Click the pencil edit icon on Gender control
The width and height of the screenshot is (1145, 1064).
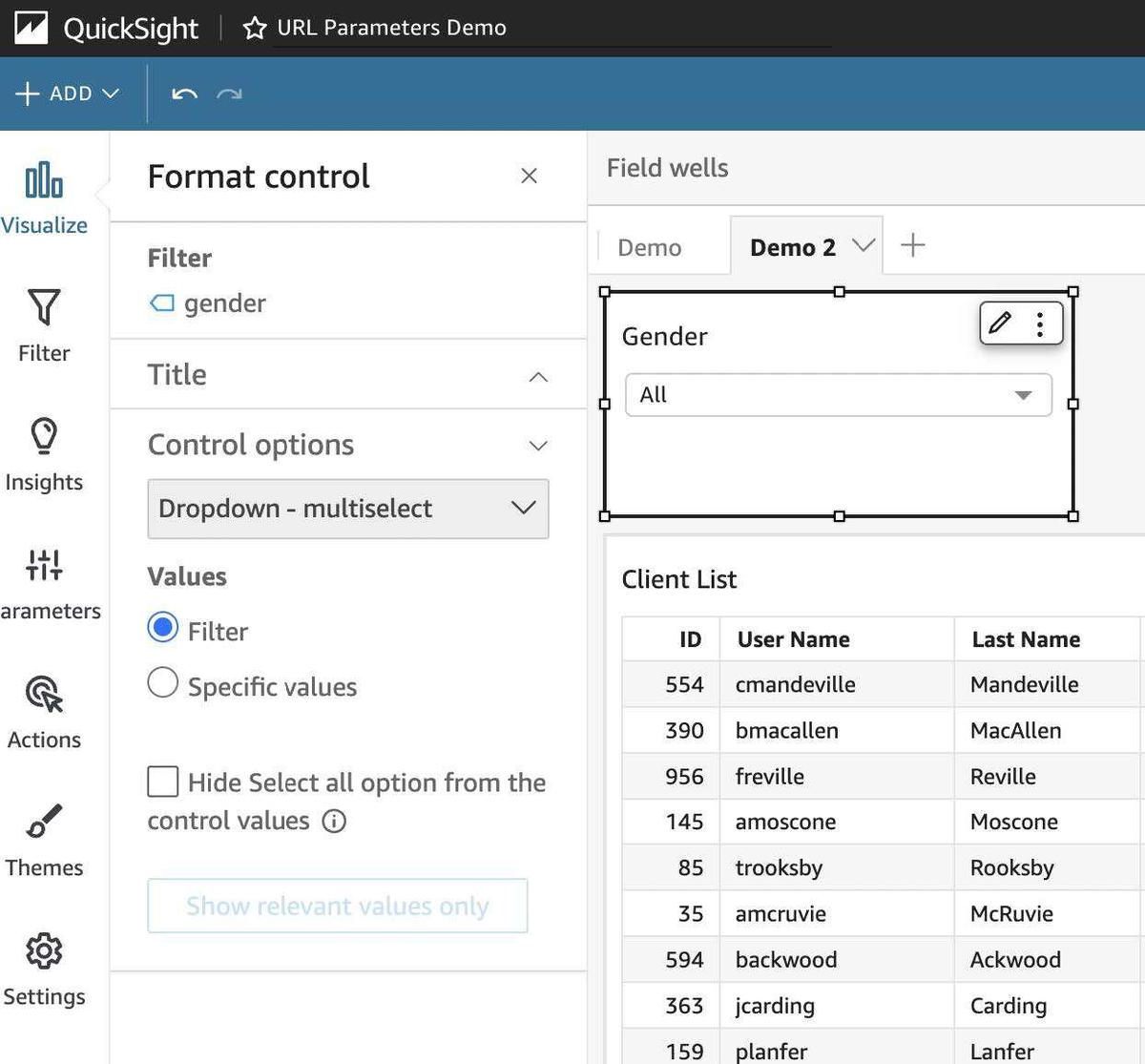tap(1000, 323)
